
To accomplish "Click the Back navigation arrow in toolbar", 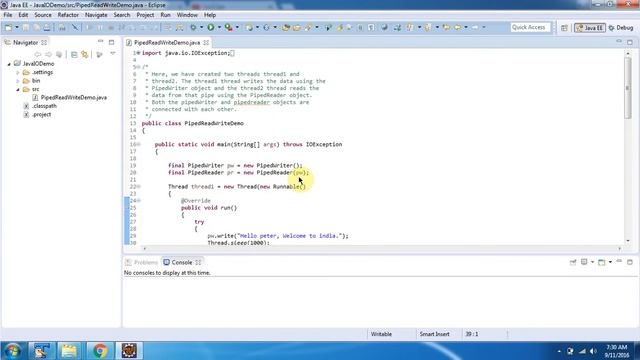I will [458, 27].
